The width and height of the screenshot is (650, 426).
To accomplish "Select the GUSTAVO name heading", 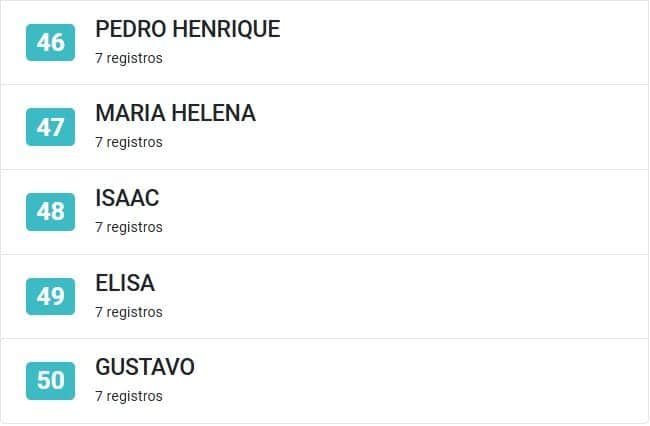I will [145, 367].
